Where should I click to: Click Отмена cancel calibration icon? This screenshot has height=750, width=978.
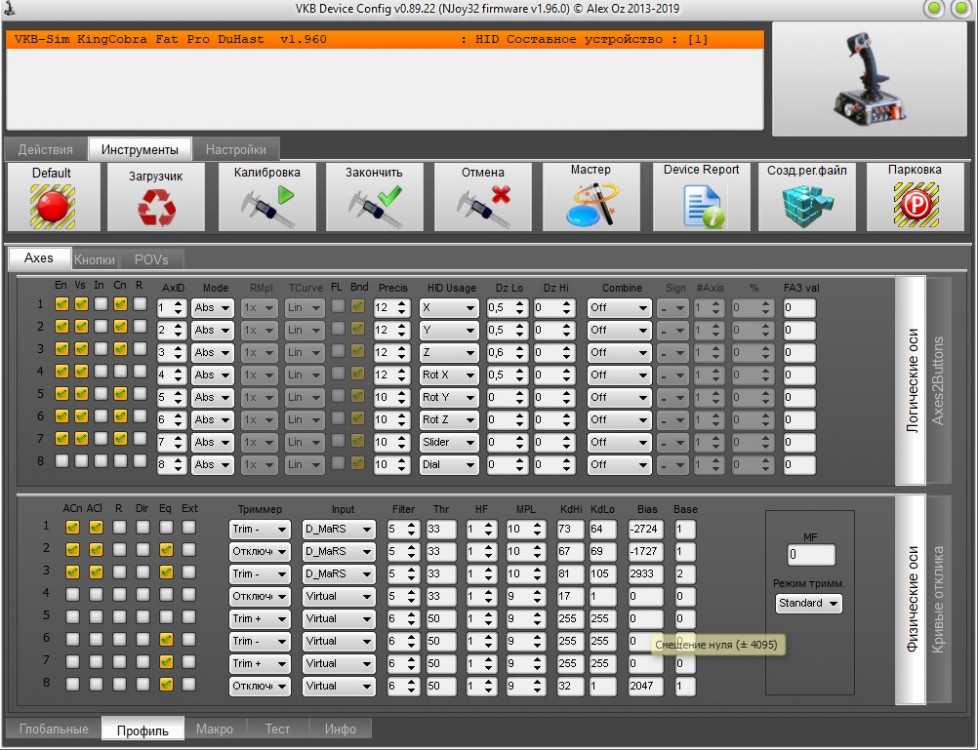point(483,207)
